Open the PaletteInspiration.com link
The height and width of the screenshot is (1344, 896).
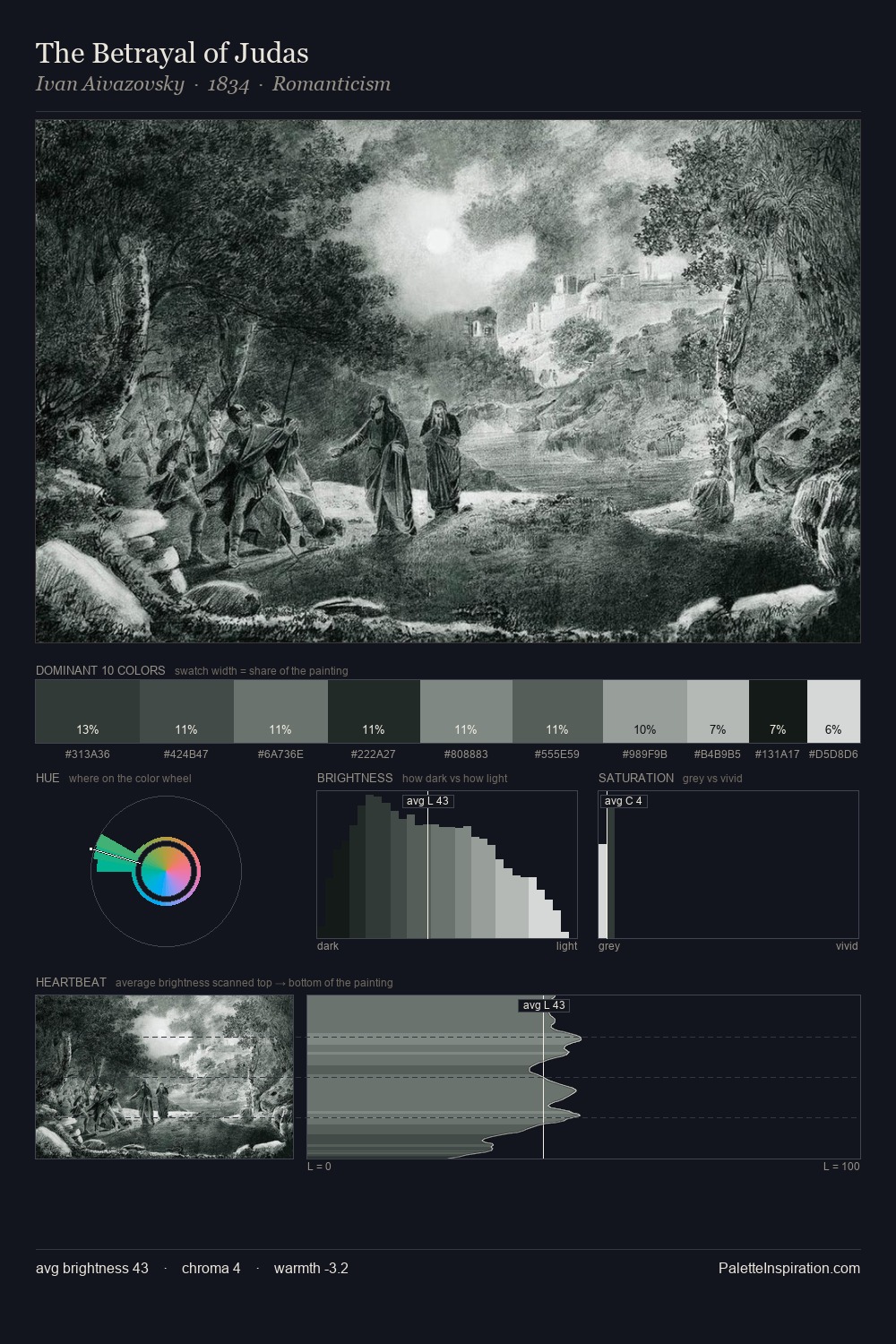click(x=789, y=1268)
